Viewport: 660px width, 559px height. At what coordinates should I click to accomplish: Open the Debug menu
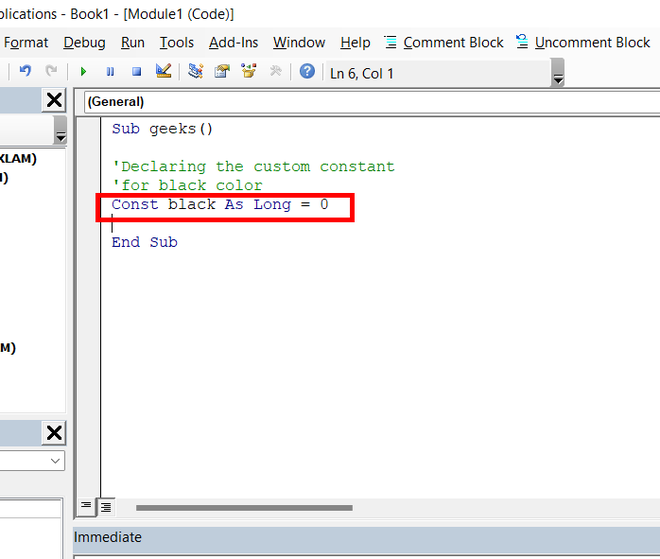click(84, 43)
